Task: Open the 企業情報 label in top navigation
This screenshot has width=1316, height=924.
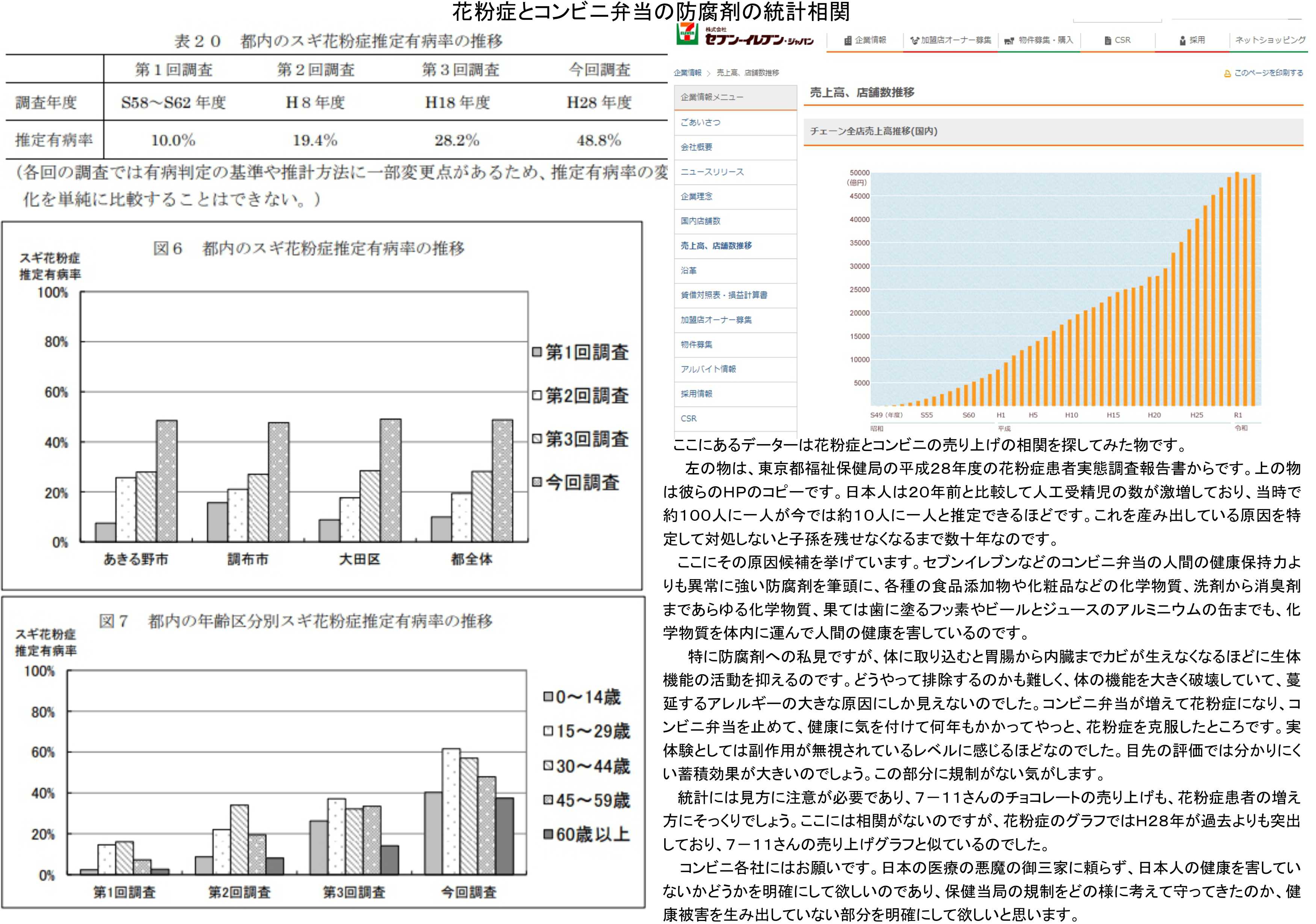Action: pyautogui.click(x=871, y=40)
